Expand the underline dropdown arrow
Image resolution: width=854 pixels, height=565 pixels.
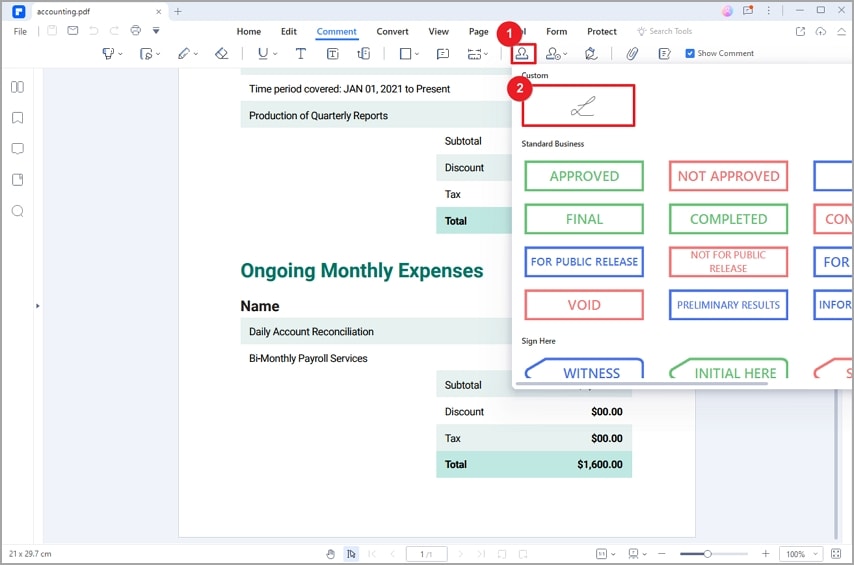(275, 54)
